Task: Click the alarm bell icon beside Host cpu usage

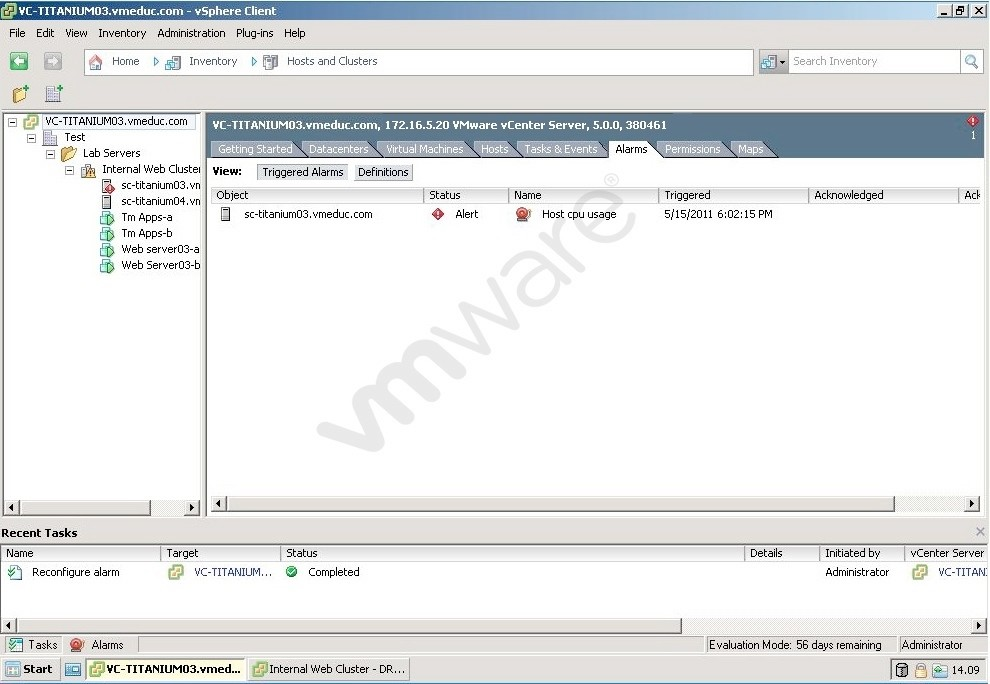Action: point(523,214)
